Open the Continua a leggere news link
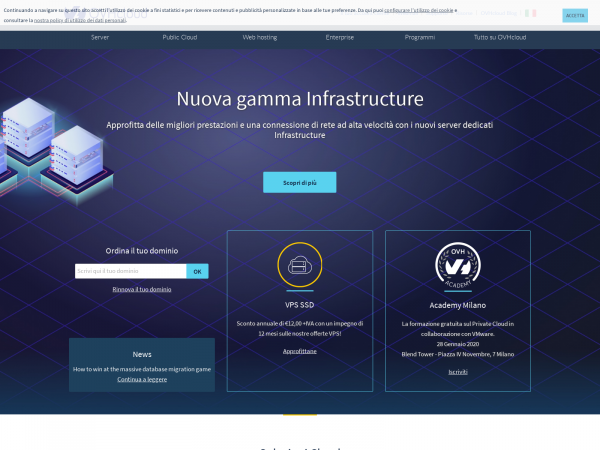Viewport: 600px width, 450px height. pos(142,379)
